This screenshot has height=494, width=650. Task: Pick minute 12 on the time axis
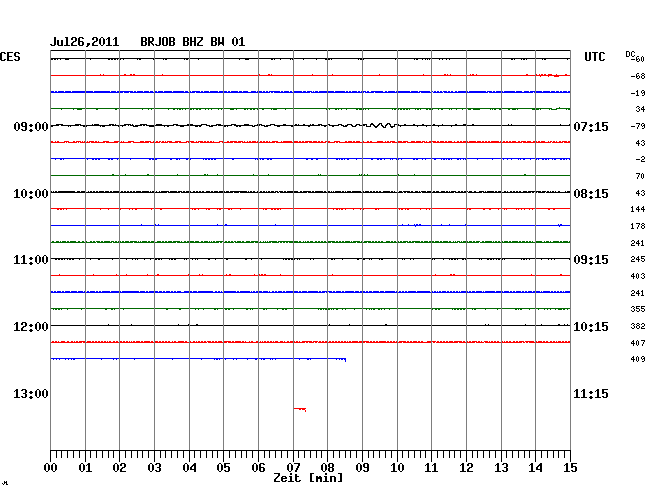(x=466, y=468)
